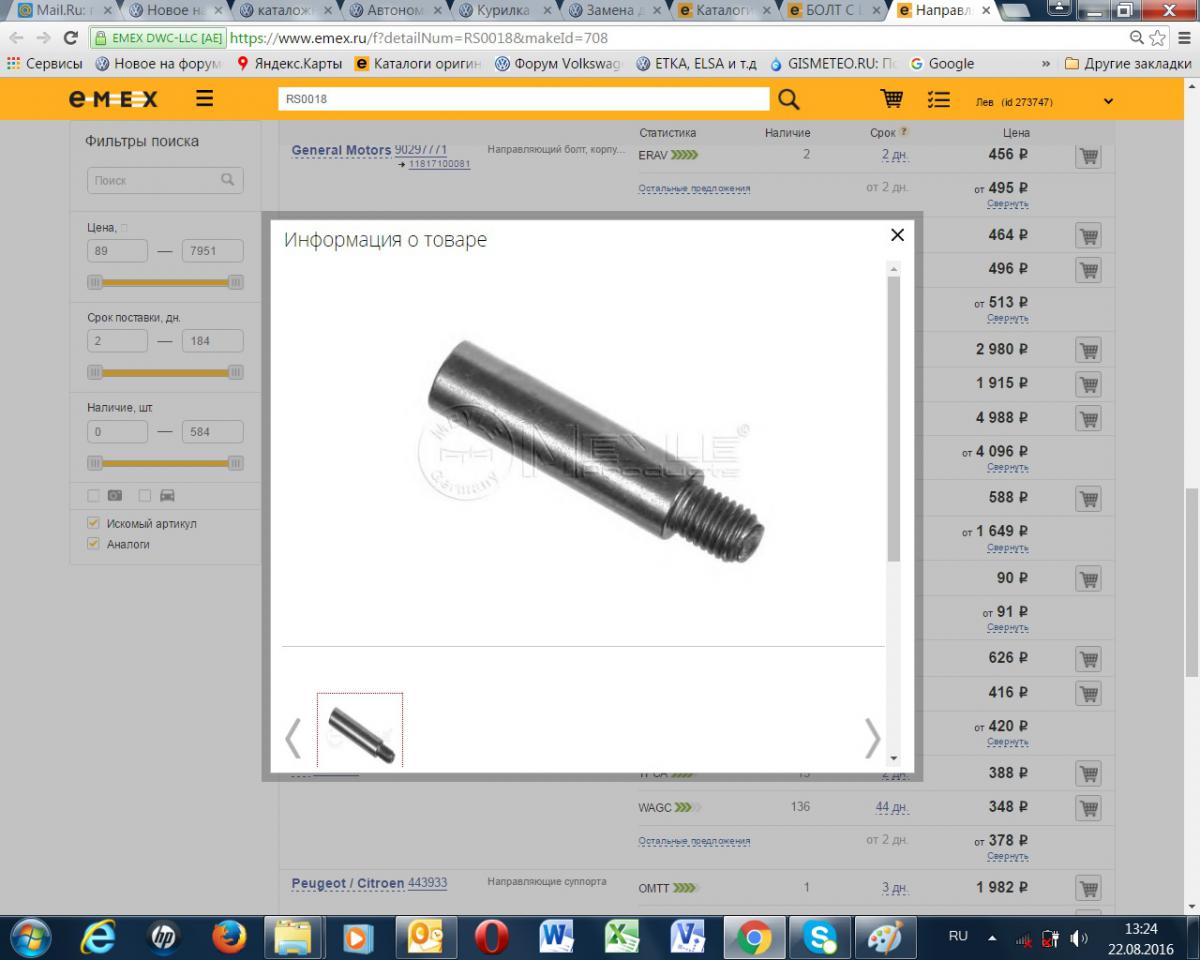Launch Opera from the taskbar
Image resolution: width=1200 pixels, height=960 pixels.
click(491, 936)
